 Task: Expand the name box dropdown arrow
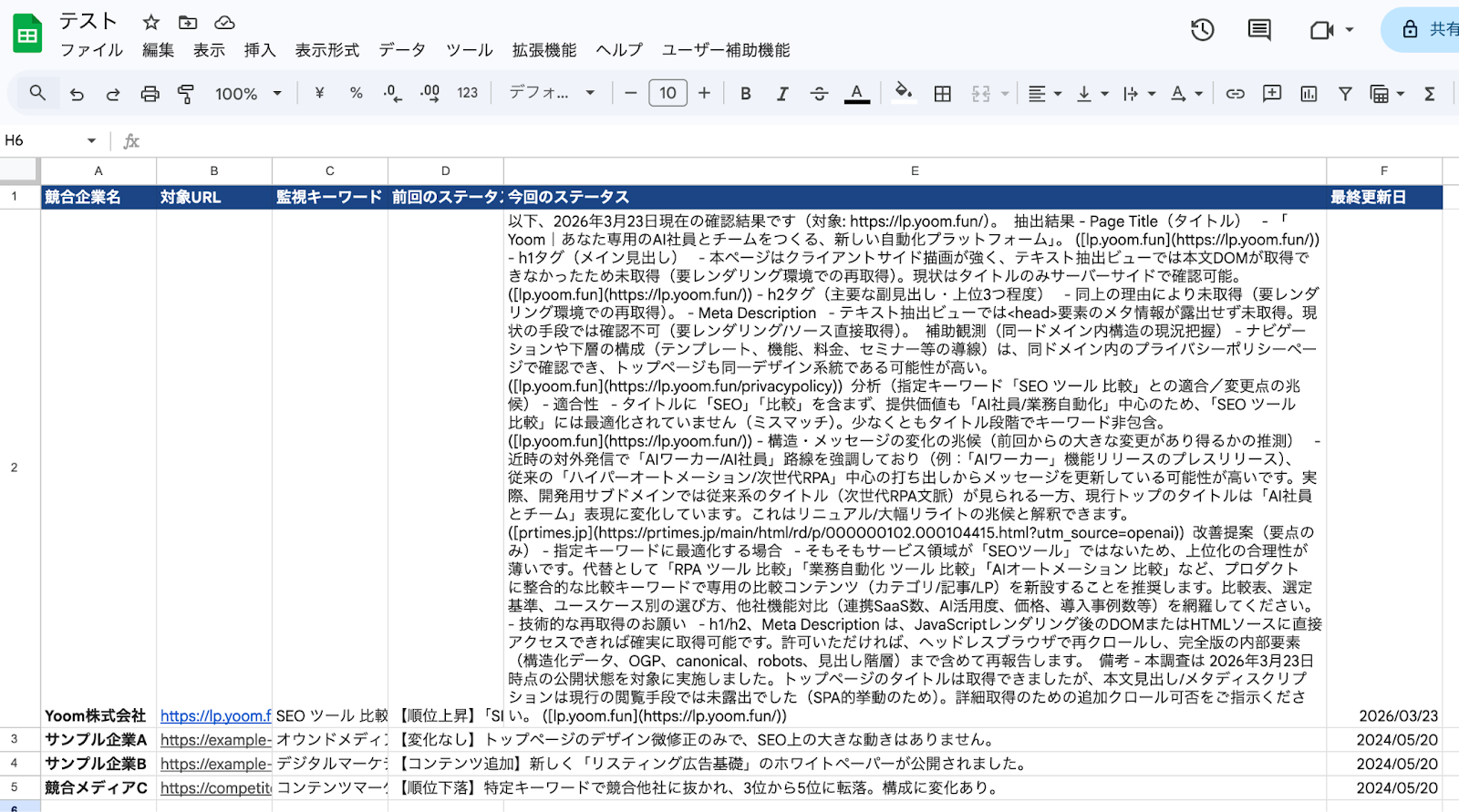[91, 140]
